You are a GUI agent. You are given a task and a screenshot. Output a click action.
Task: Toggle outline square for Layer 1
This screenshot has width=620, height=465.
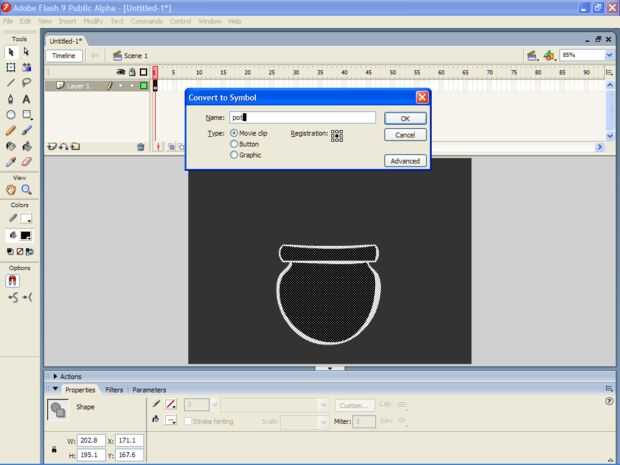coord(144,85)
